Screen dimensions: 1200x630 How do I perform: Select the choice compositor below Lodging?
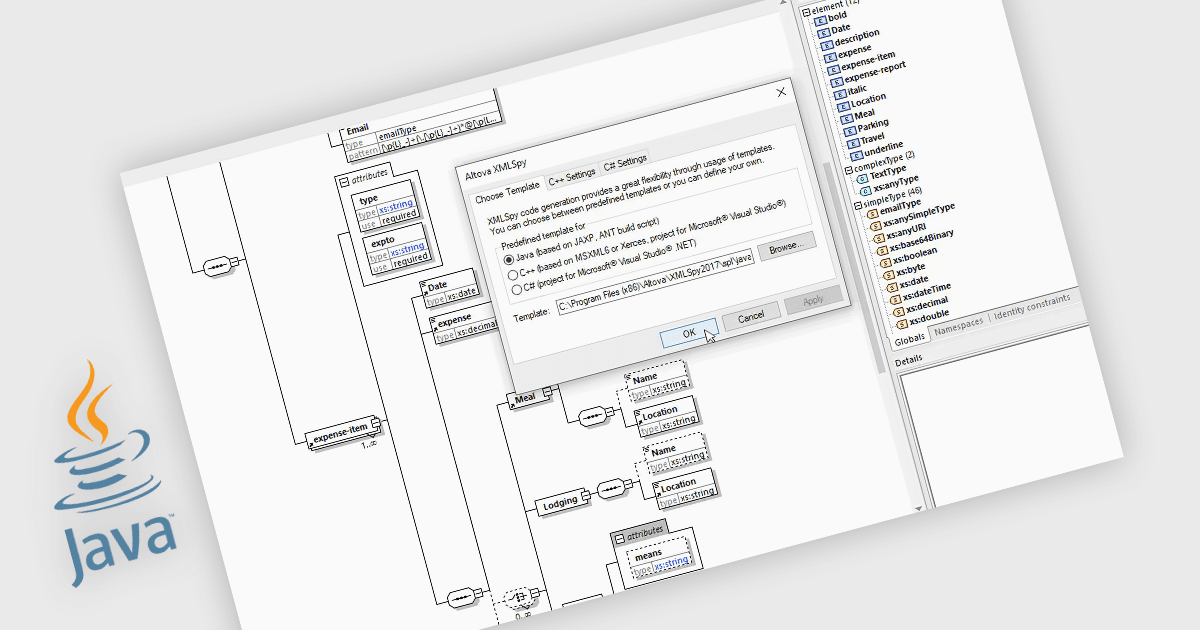click(x=521, y=597)
